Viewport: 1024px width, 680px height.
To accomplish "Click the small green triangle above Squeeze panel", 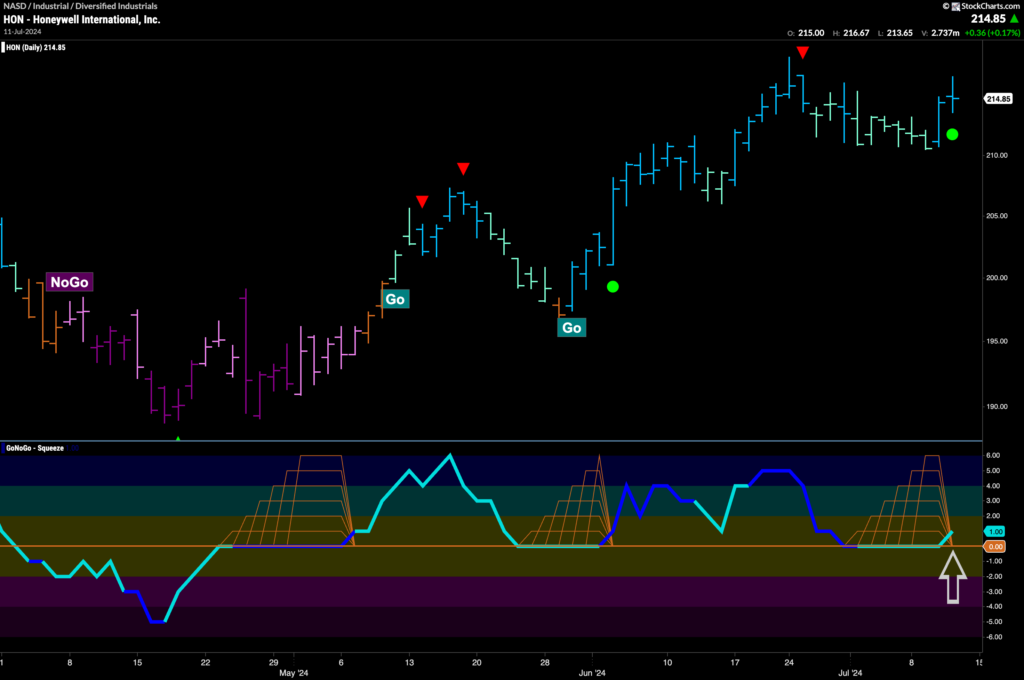I will [x=178, y=438].
